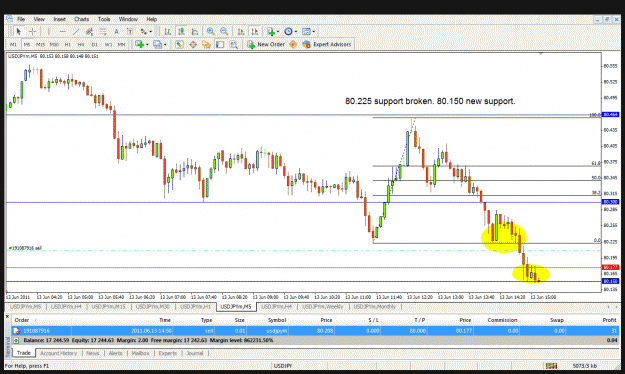
Task: Enable the H1 timeframe
Action: (x=67, y=44)
